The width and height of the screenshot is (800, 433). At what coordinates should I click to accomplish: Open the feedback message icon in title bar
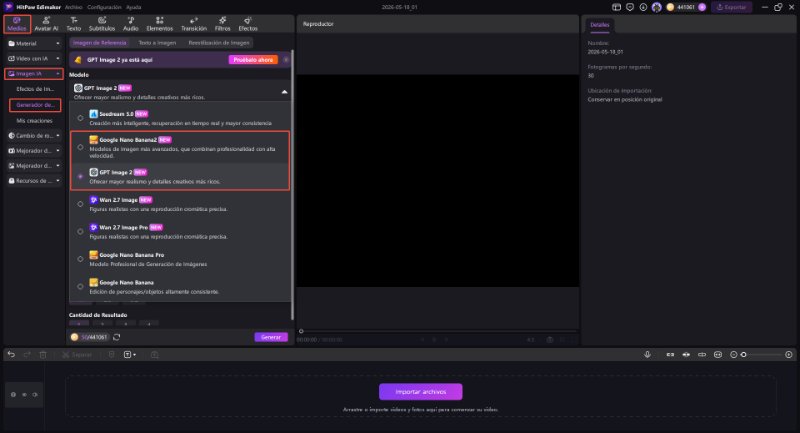(630, 7)
